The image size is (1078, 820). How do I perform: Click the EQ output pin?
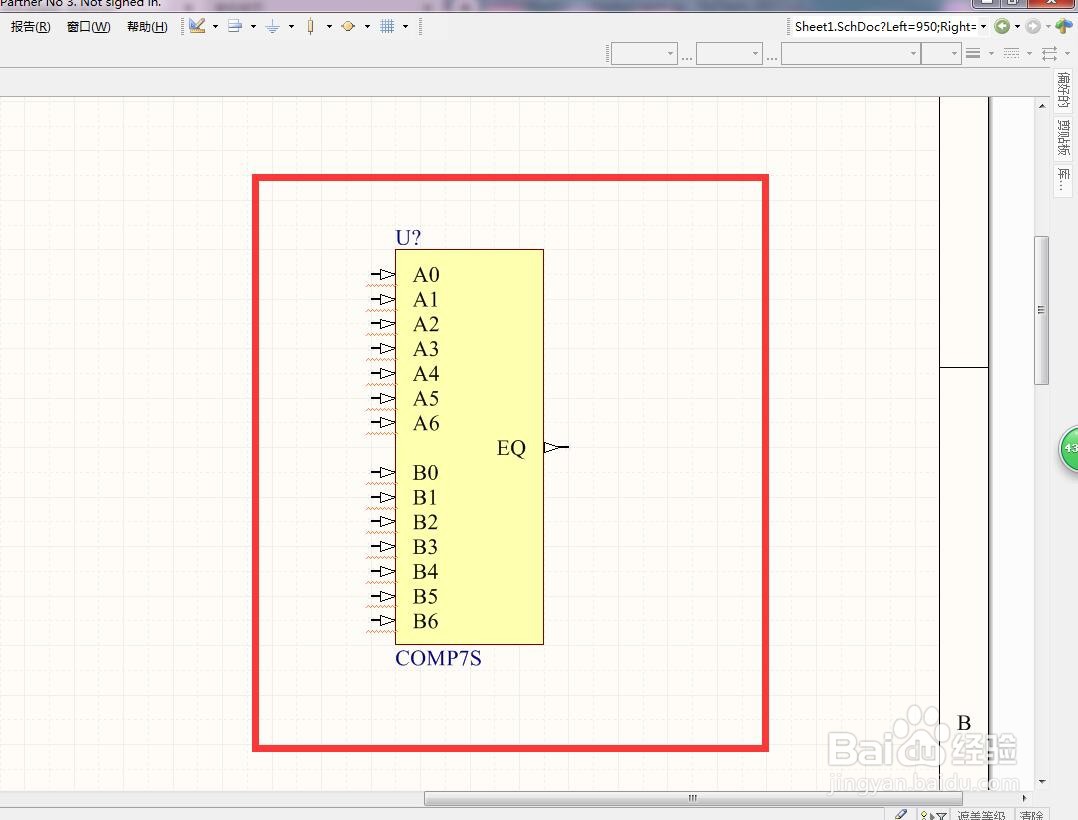(556, 447)
